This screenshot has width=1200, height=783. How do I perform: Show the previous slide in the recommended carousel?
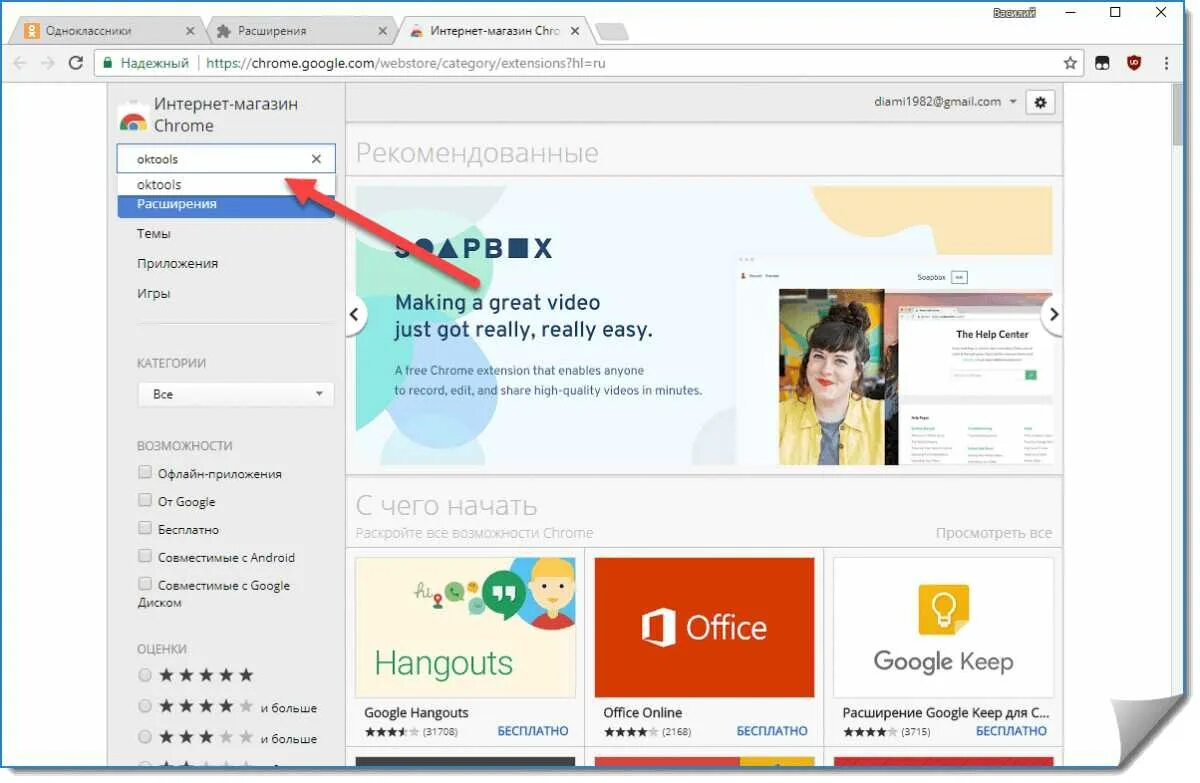tap(354, 314)
